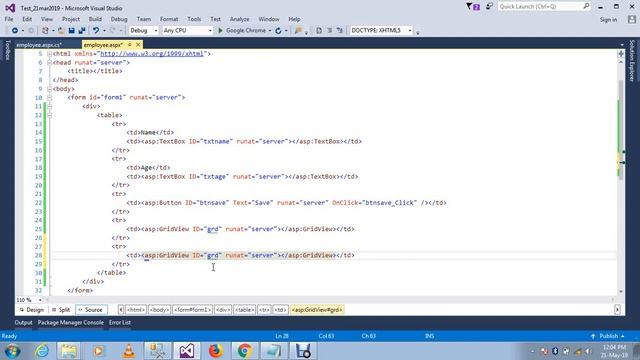Click the Publish button in status bar
This screenshot has width=640, height=360.
click(x=608, y=336)
